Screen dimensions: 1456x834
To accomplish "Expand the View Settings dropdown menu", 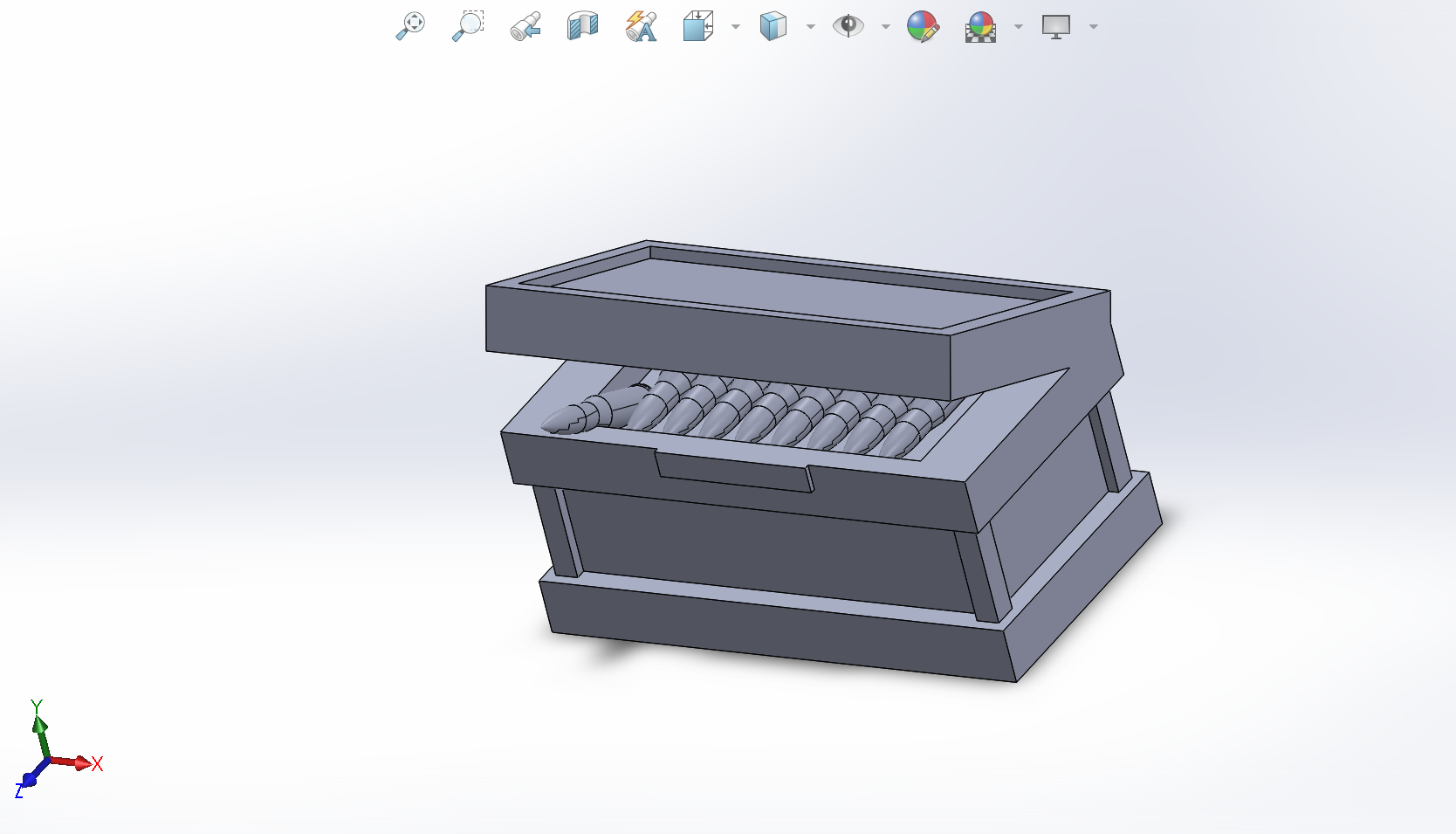I will [x=1094, y=28].
